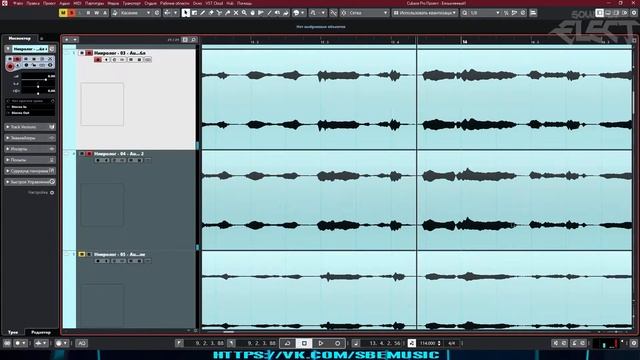Select the Range Selection tool
The height and width of the screenshot is (360, 640).
click(x=194, y=13)
